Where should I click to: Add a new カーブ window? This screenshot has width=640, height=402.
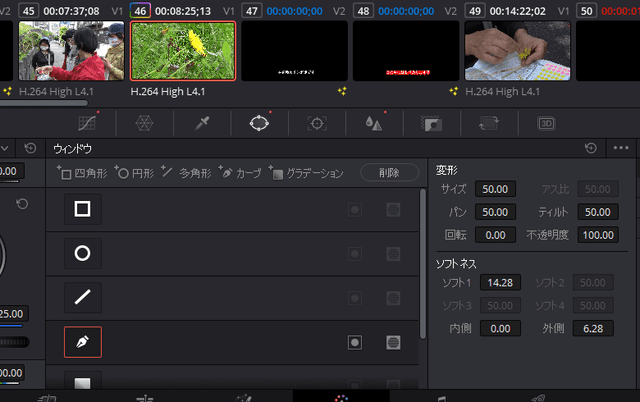point(240,173)
